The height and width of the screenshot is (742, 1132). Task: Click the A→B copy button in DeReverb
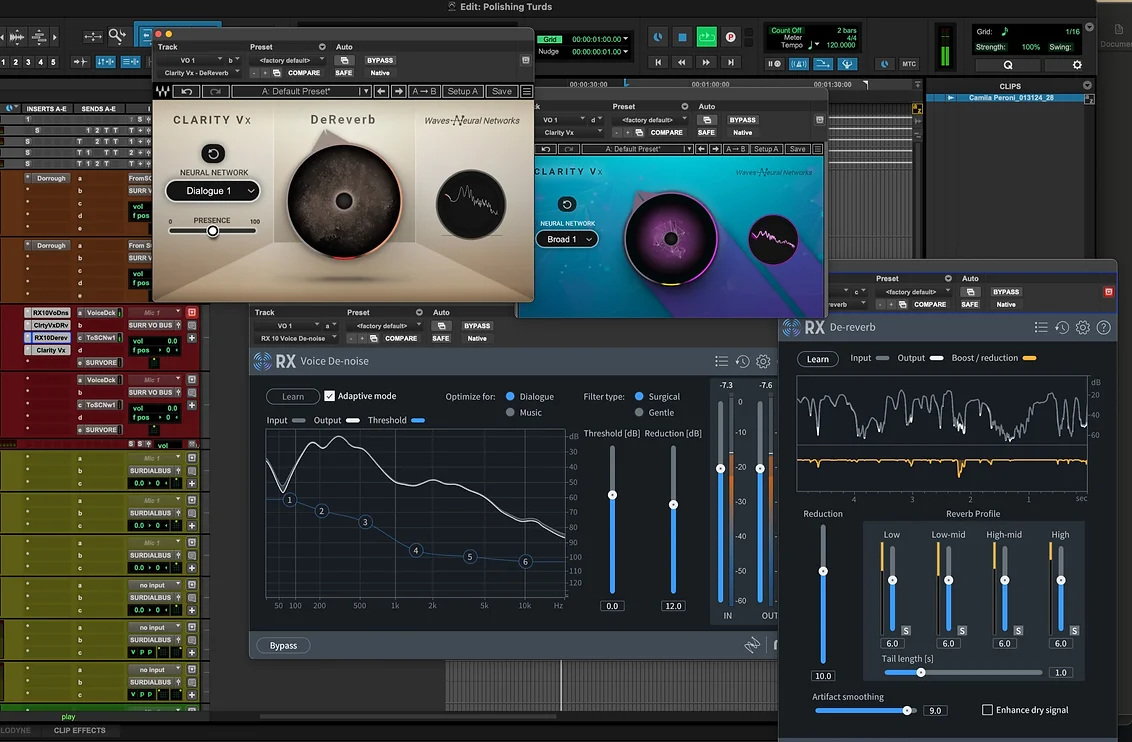point(424,92)
